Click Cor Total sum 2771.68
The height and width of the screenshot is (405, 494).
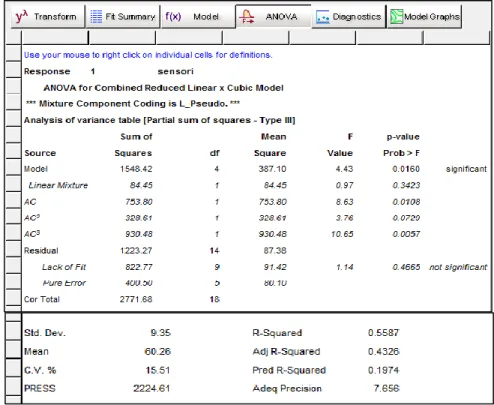pos(136,299)
